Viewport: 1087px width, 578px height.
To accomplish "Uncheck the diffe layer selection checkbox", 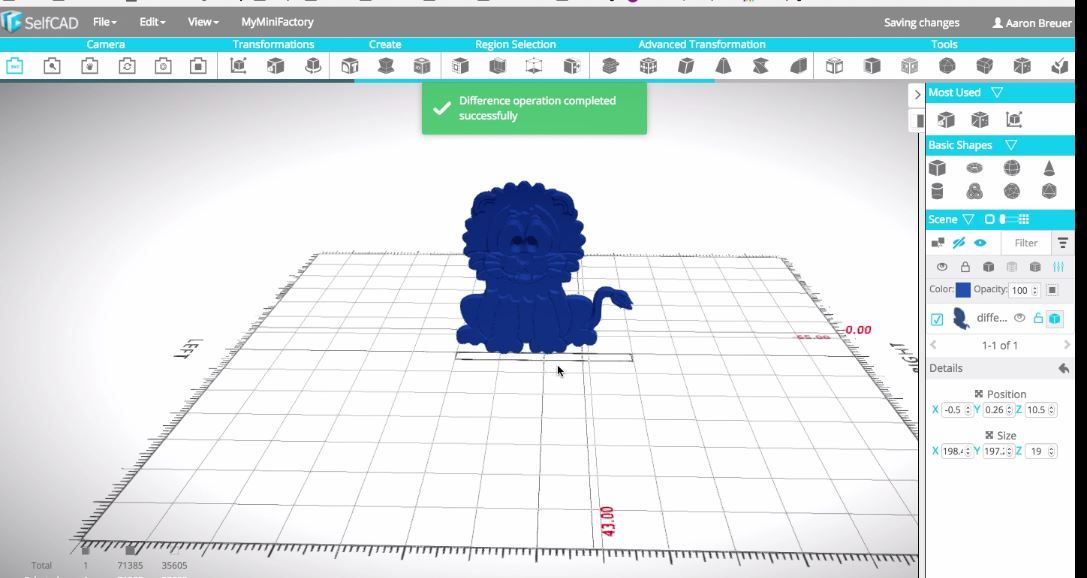I will point(938,318).
